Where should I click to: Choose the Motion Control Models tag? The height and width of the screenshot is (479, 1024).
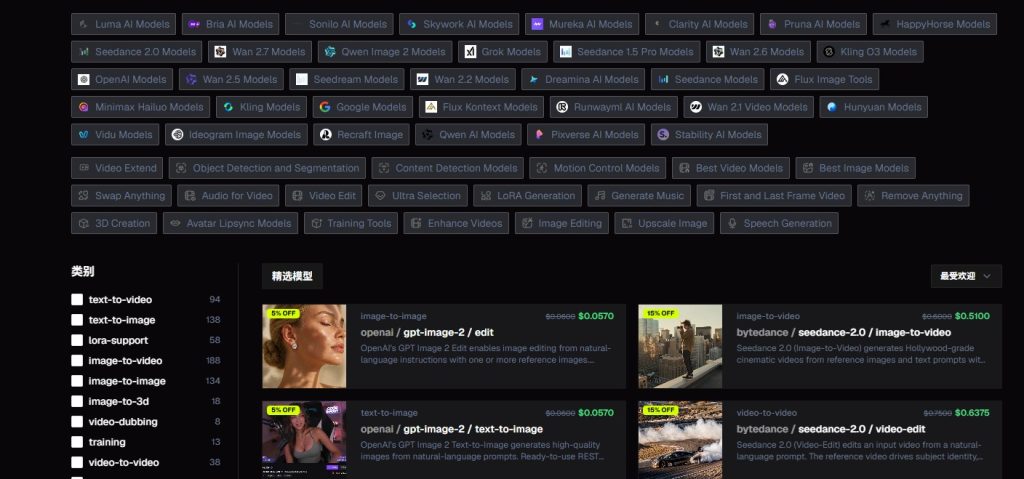[598, 168]
